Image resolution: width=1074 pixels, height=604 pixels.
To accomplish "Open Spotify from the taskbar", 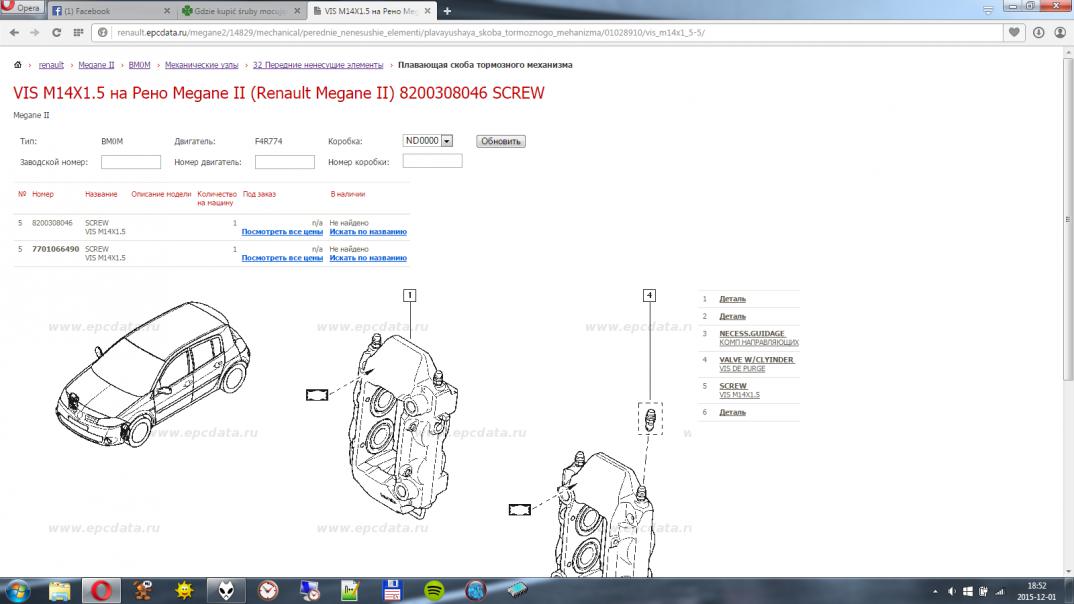I will [434, 590].
